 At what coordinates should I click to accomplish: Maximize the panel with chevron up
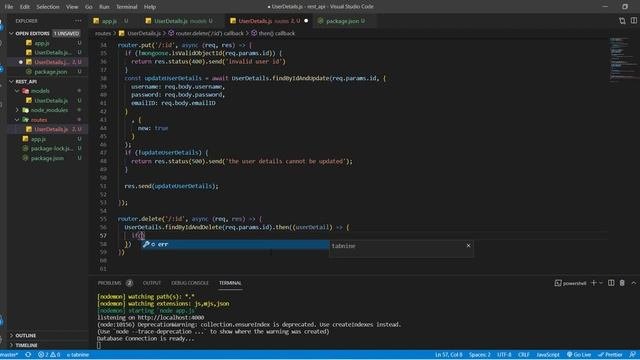tap(633, 283)
